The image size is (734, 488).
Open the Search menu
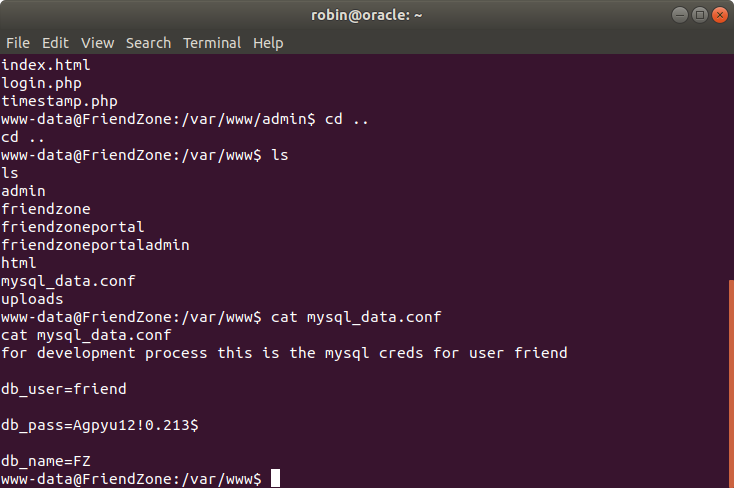point(148,43)
